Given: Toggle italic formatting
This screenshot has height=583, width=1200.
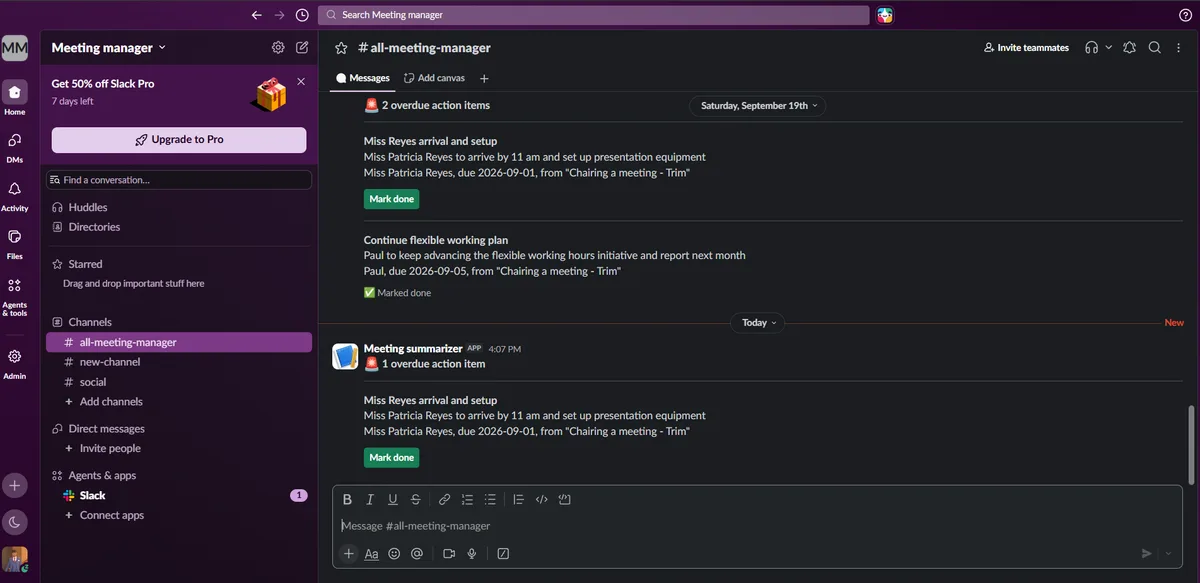Looking at the screenshot, I should pos(370,500).
